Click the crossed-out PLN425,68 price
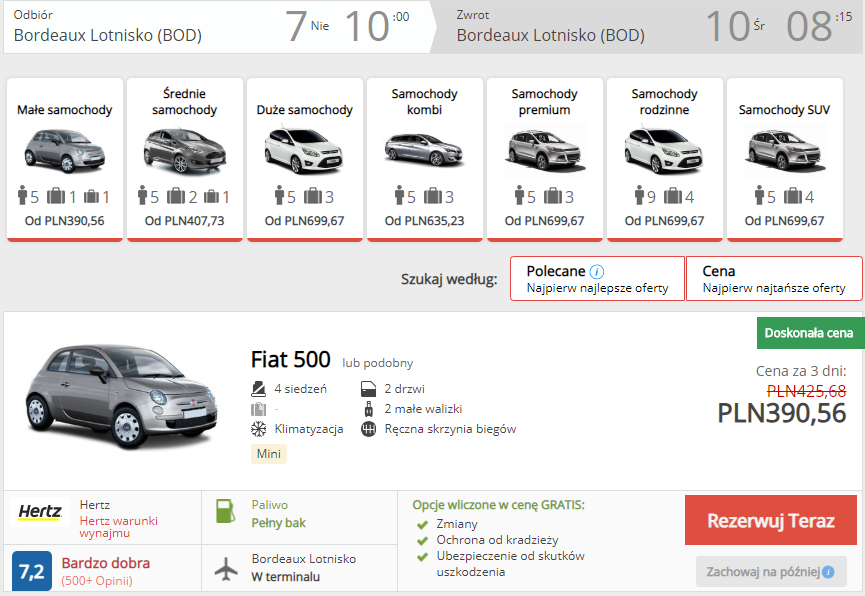865x596 pixels. coord(806,391)
